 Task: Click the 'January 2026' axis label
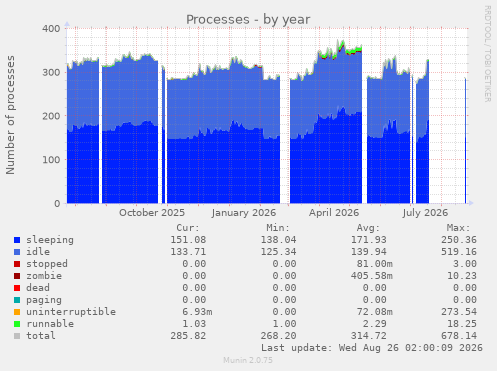click(244, 213)
